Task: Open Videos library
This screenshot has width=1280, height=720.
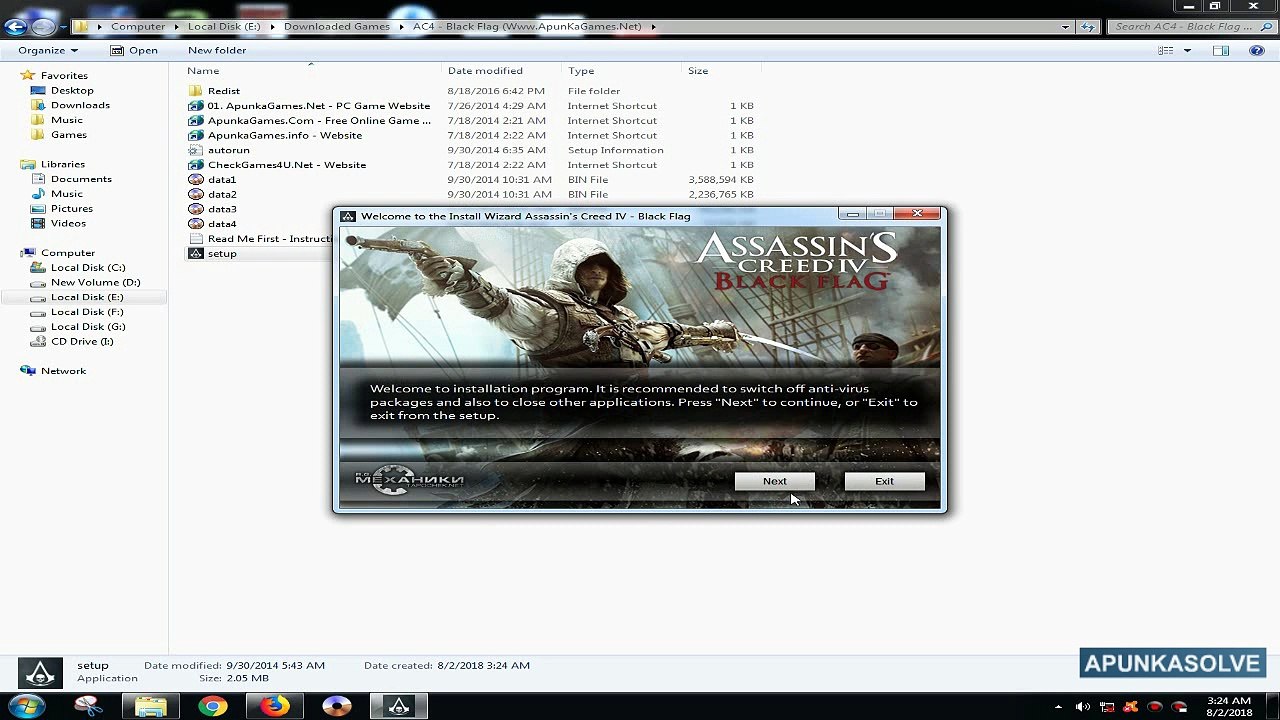Action: click(x=69, y=223)
